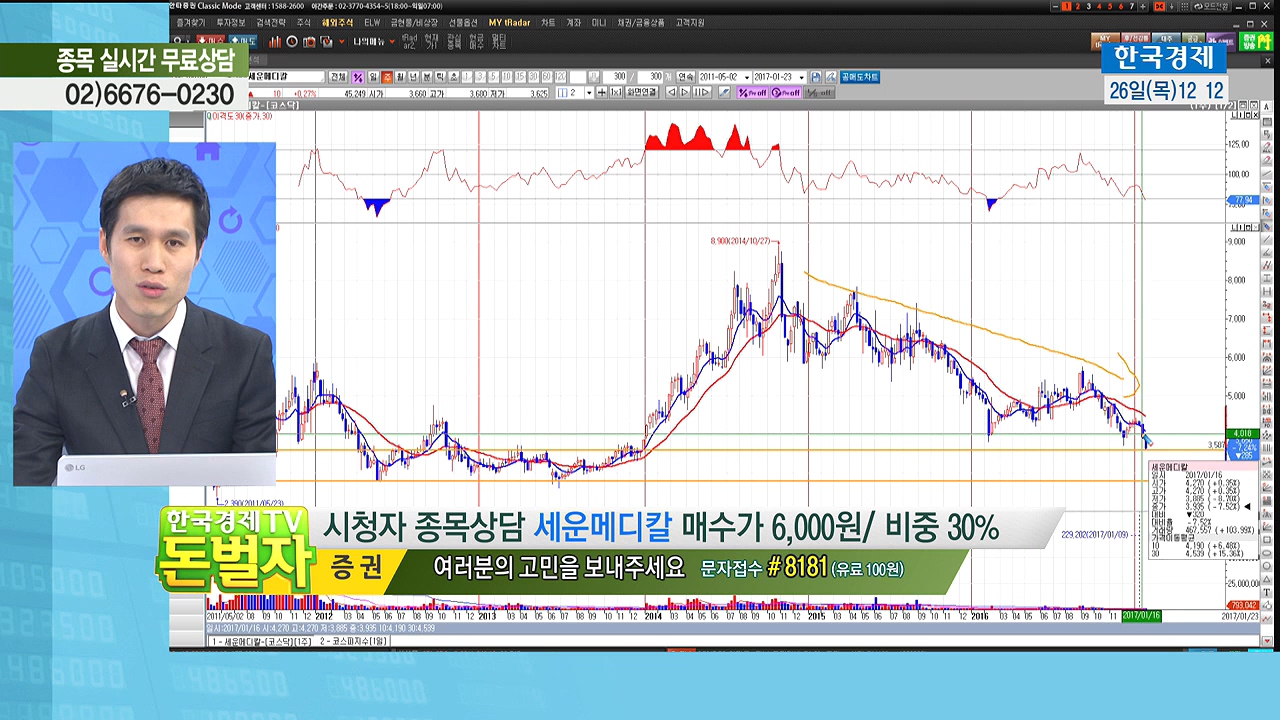Click the bar chart icon in toolbar
Image resolution: width=1280 pixels, height=720 pixels.
click(x=275, y=42)
